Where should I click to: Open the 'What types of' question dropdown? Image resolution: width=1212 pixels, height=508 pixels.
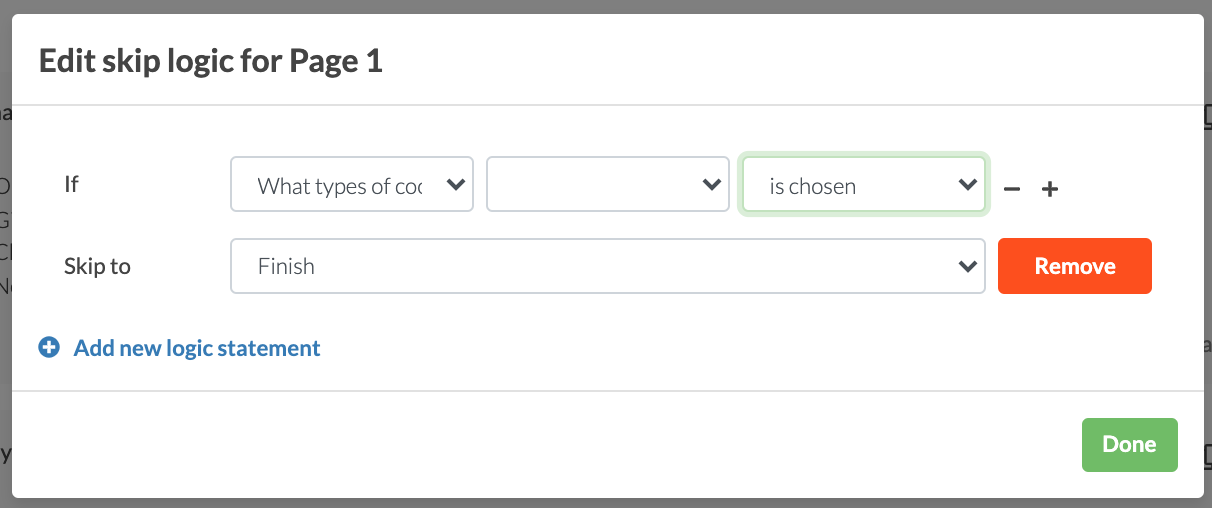coord(351,184)
